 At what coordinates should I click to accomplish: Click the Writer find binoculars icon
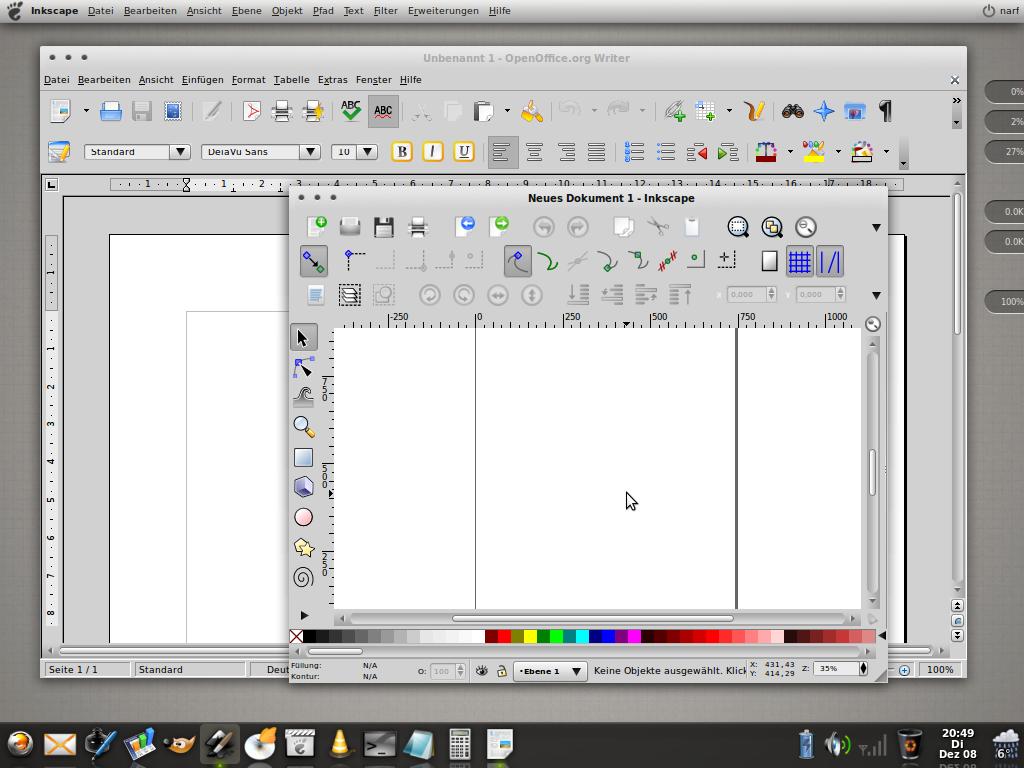[x=792, y=112]
